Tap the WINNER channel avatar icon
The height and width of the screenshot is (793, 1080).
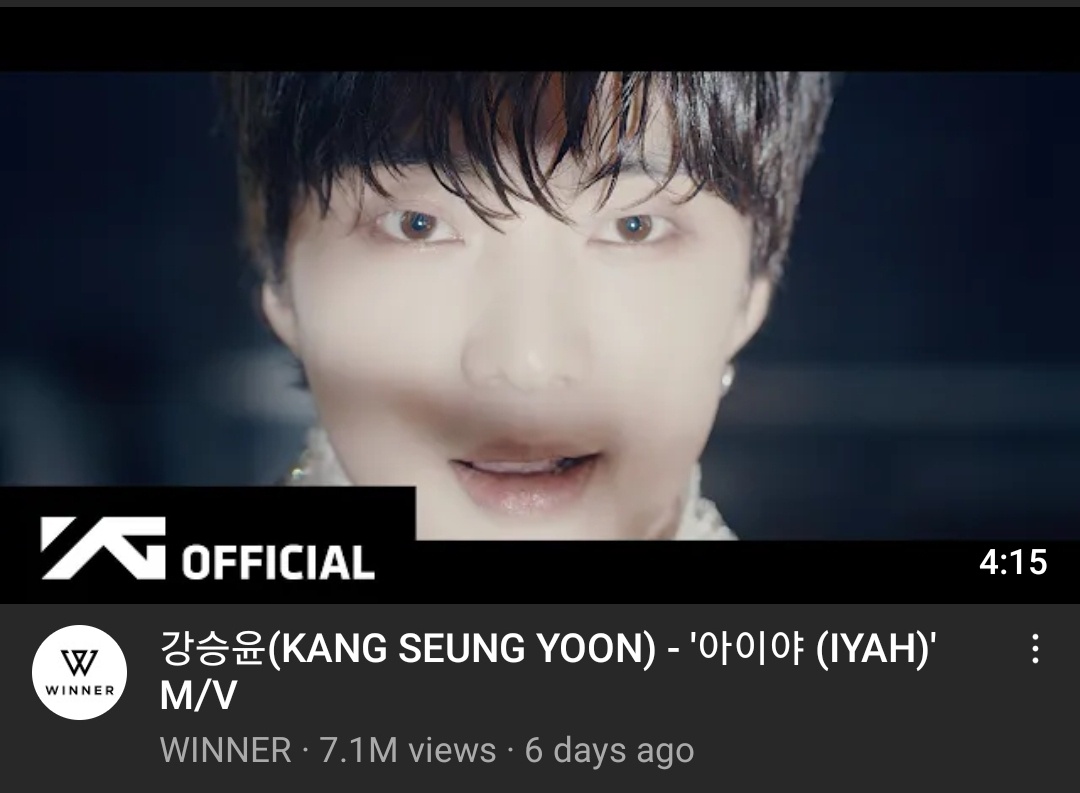80,672
